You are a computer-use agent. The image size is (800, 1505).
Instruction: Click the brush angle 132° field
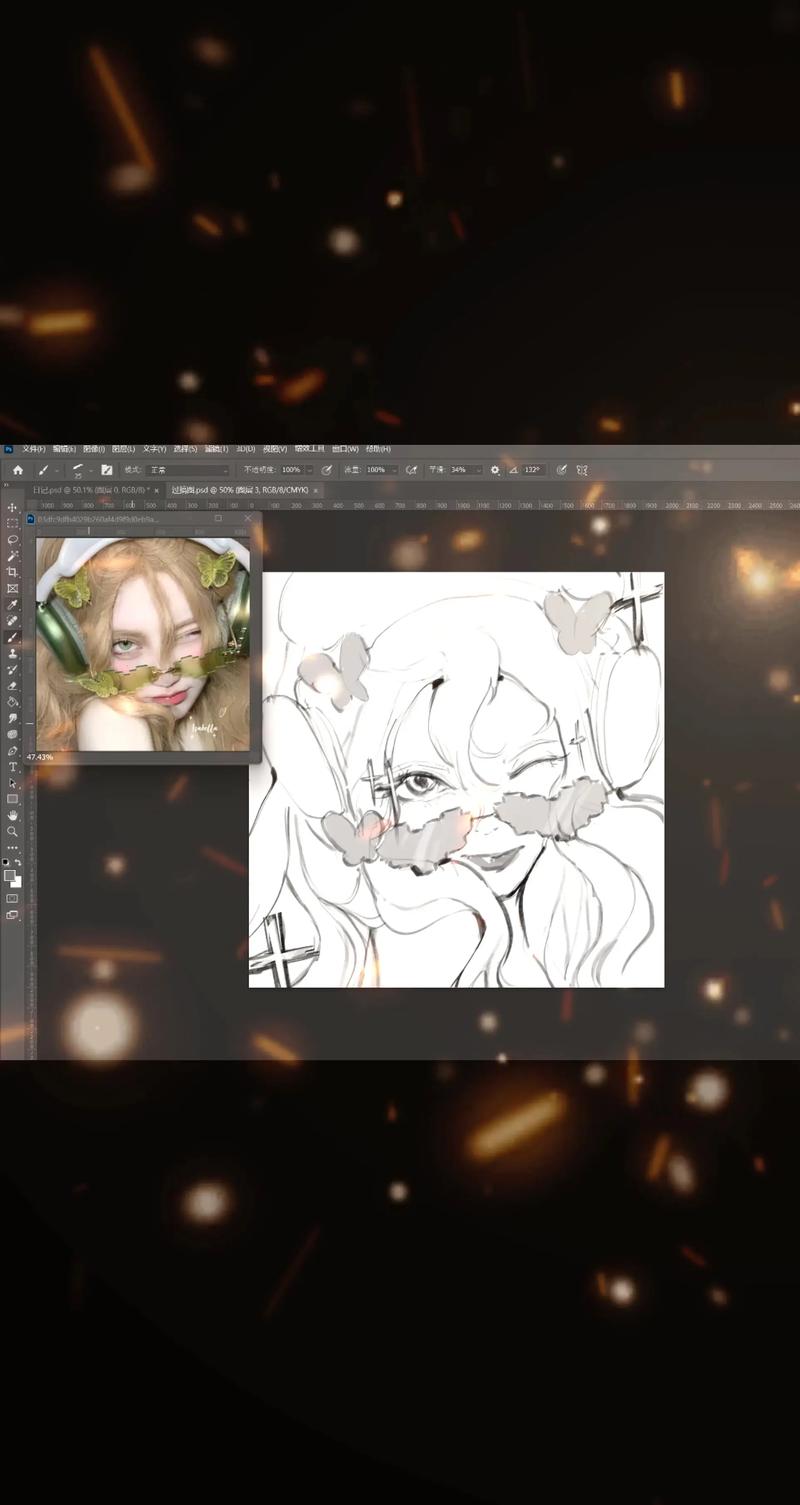(x=532, y=470)
